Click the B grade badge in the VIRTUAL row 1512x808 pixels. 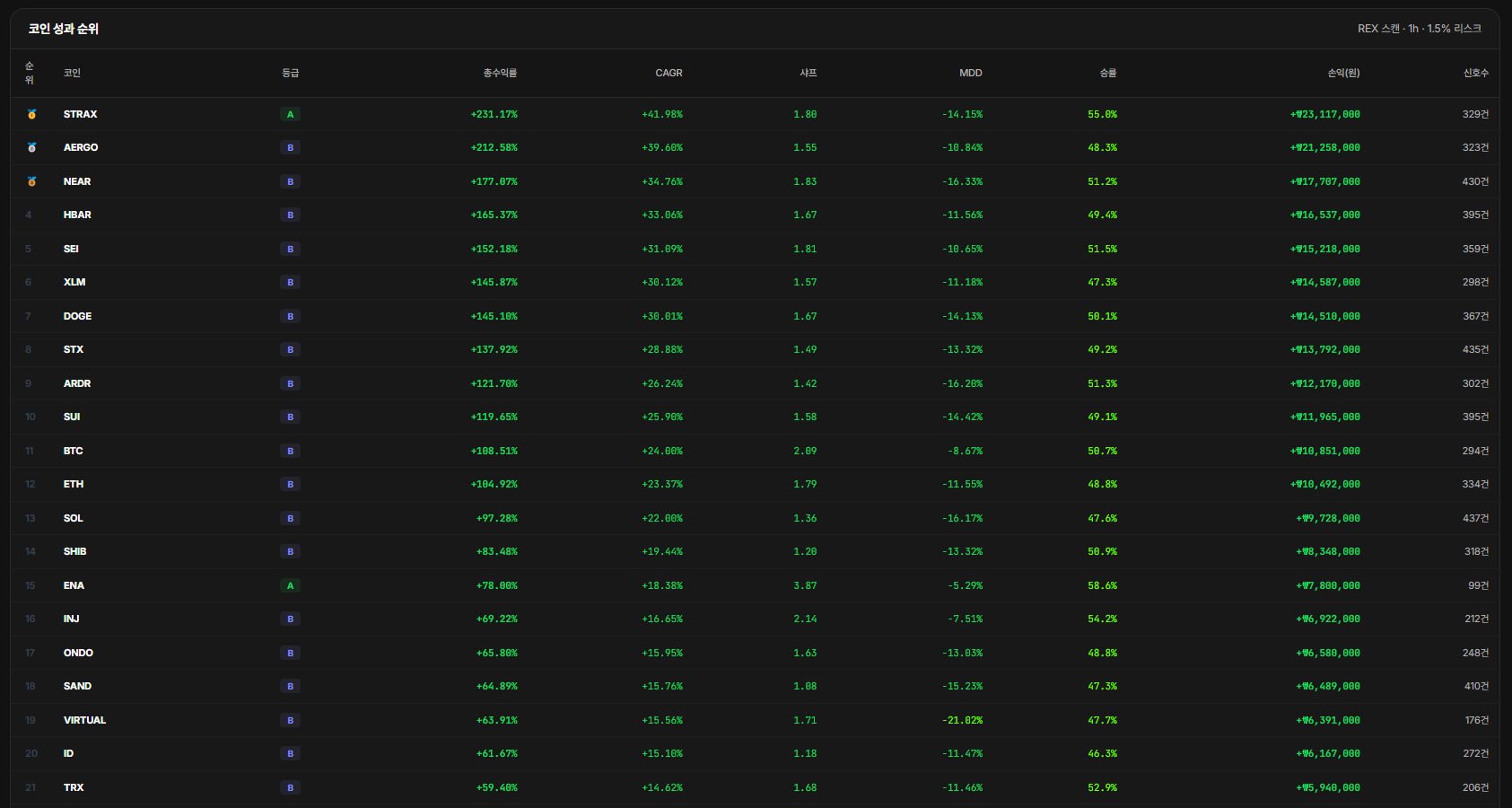(290, 720)
